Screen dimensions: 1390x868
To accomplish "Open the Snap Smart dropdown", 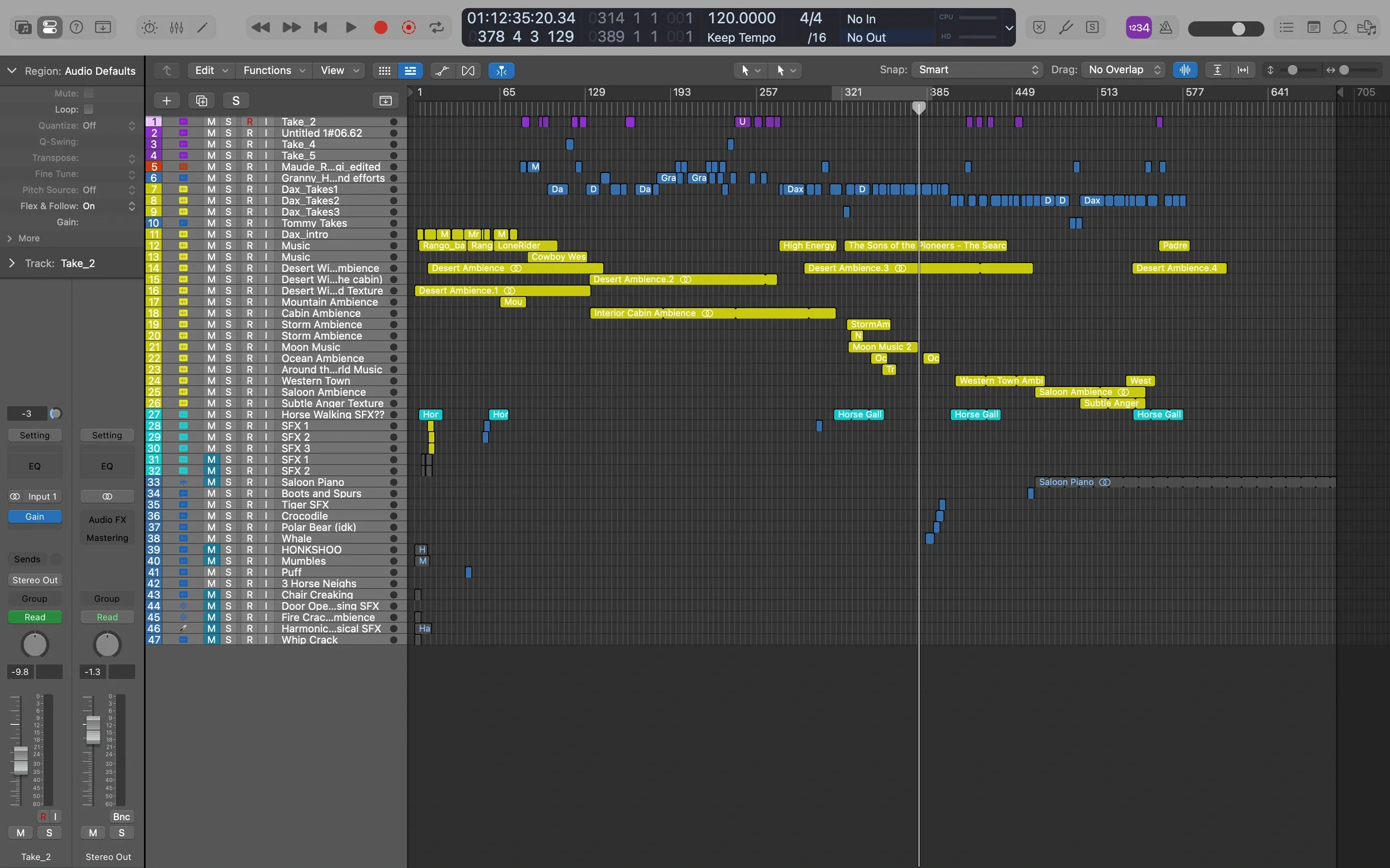I will [977, 70].
